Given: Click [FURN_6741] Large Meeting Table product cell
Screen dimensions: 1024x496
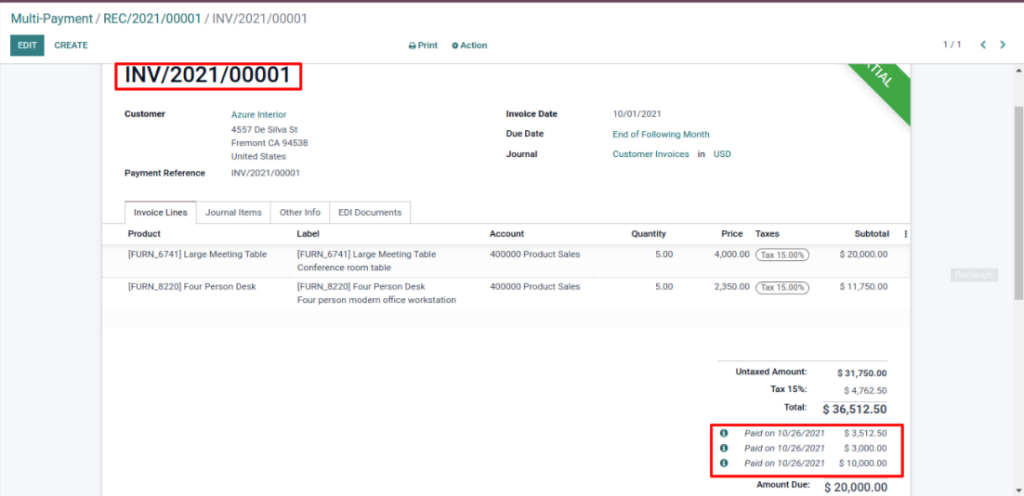Looking at the screenshot, I should [x=197, y=255].
